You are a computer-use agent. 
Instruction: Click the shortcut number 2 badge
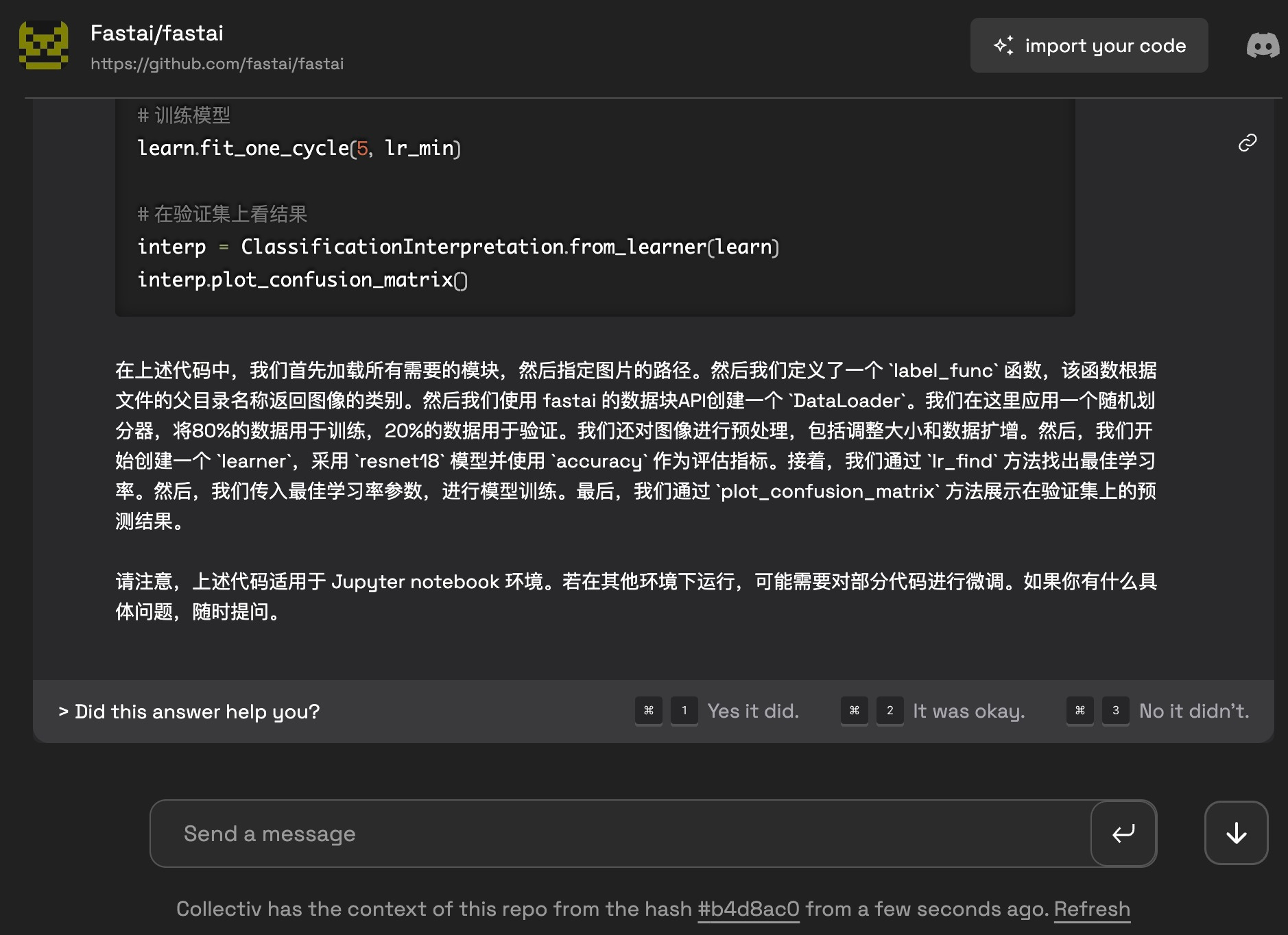pyautogui.click(x=890, y=711)
